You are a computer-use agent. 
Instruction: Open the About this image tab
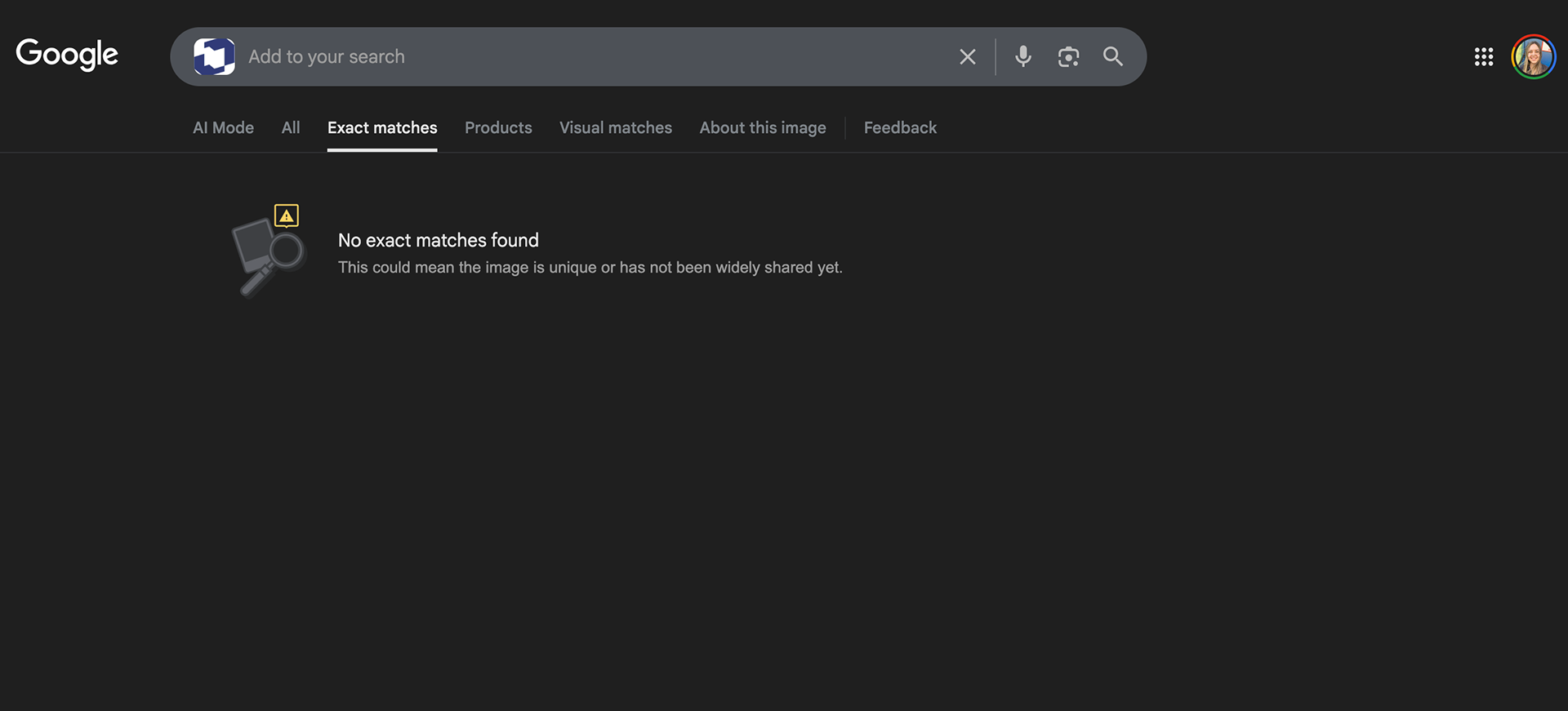coord(763,127)
